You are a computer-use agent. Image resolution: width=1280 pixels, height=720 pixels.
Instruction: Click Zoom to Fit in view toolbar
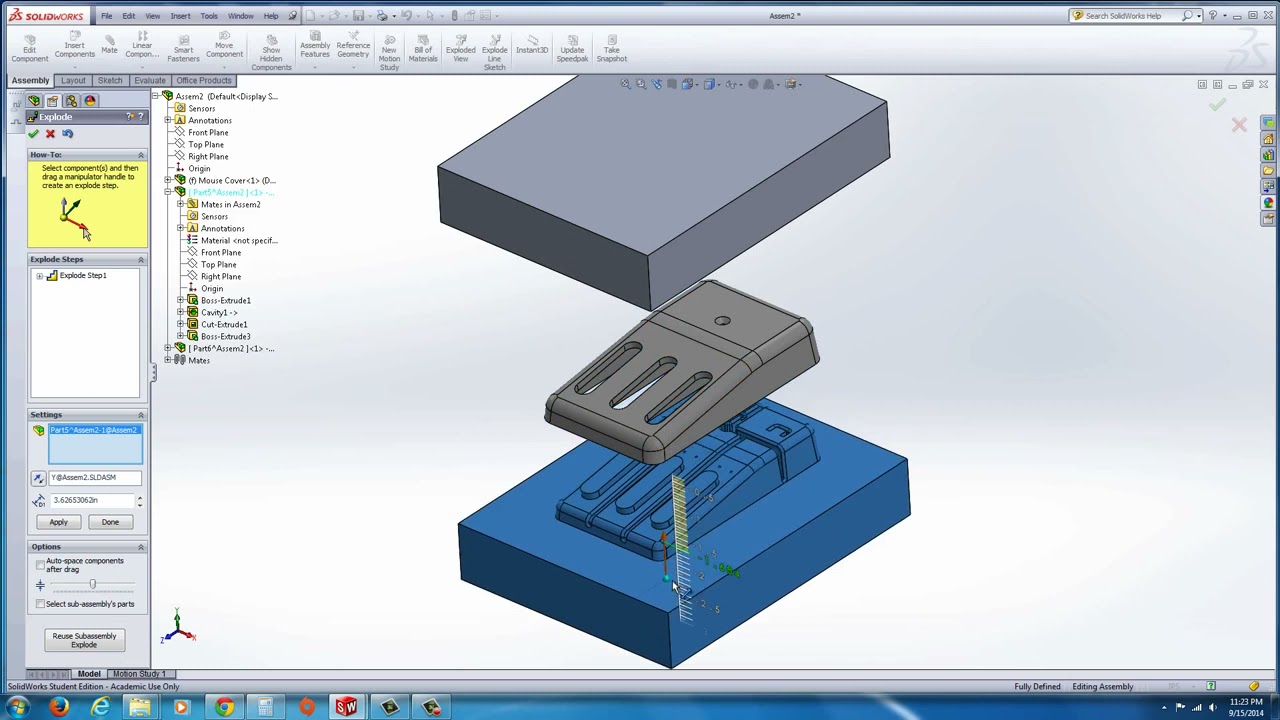click(626, 84)
